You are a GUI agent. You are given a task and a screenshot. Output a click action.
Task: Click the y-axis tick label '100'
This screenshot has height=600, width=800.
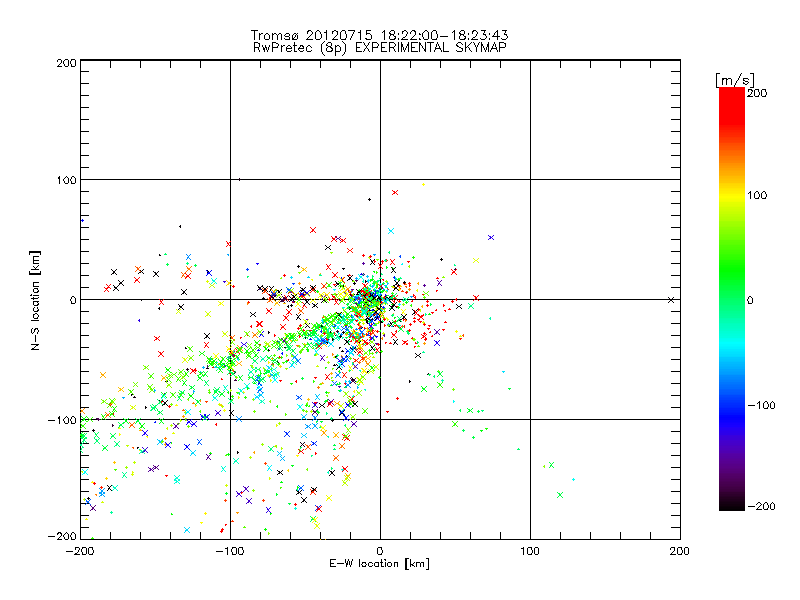pyautogui.click(x=66, y=180)
